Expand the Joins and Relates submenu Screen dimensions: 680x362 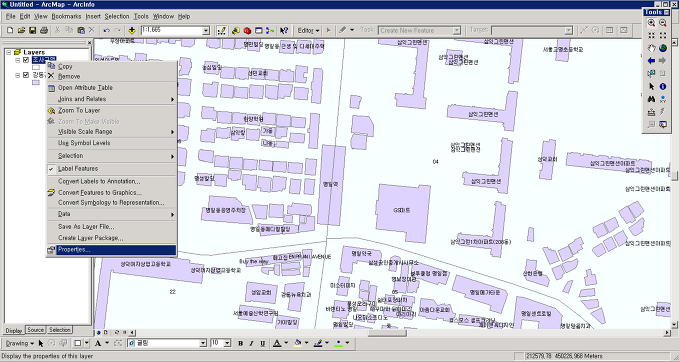tap(111, 99)
